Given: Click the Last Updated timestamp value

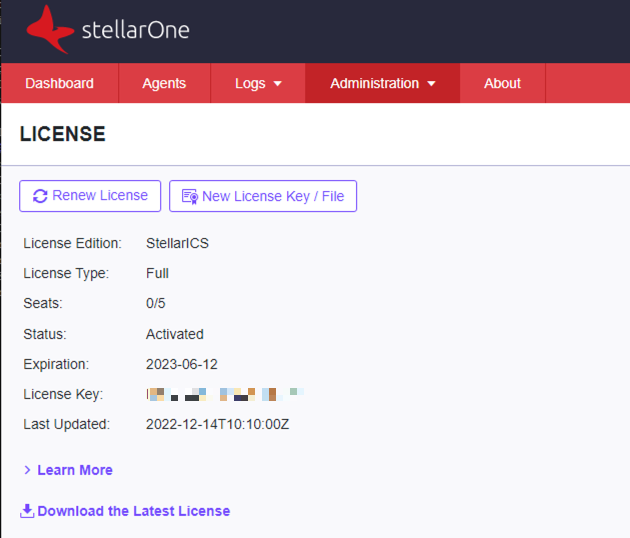Looking at the screenshot, I should (x=217, y=424).
